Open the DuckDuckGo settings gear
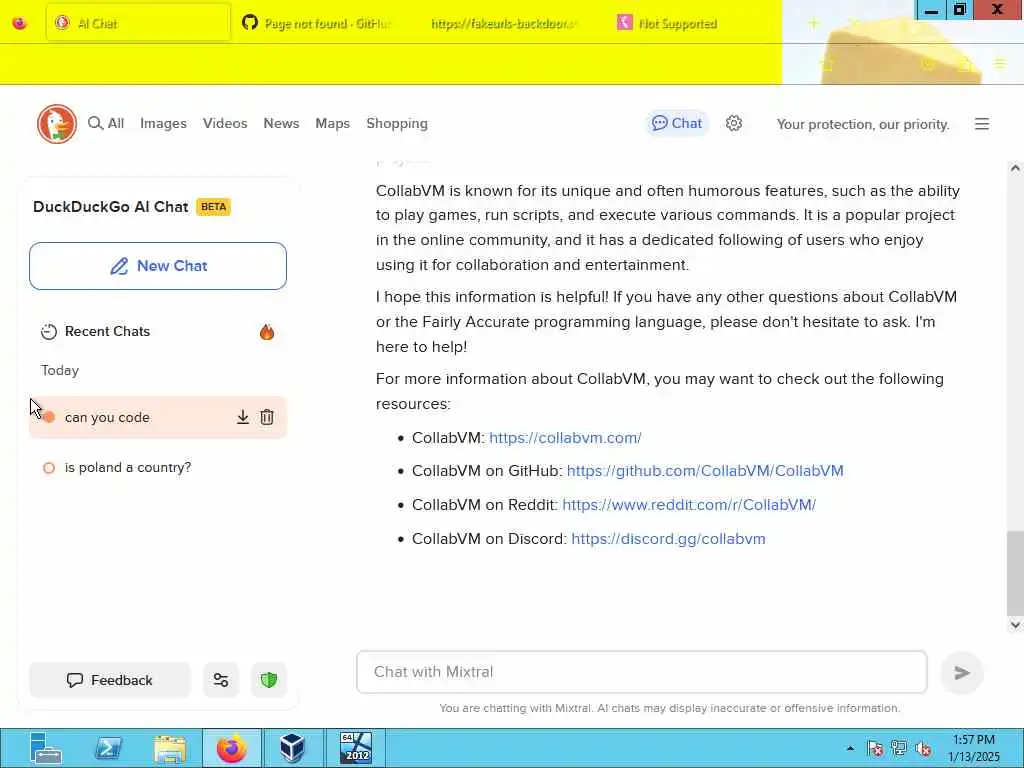1024x768 pixels. (734, 123)
